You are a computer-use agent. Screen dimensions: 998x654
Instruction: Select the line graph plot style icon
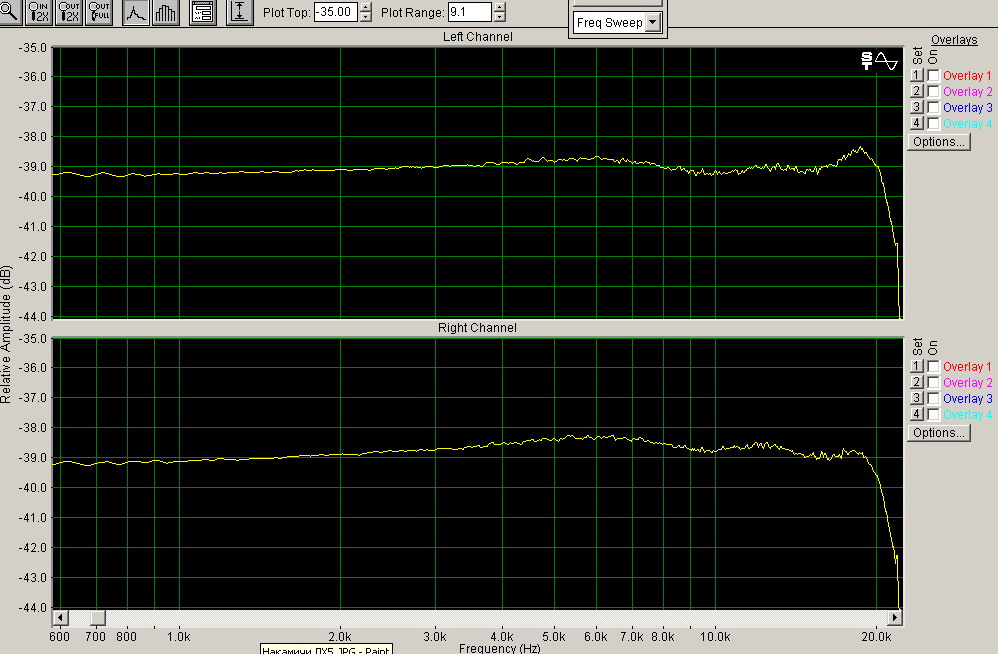click(x=136, y=13)
